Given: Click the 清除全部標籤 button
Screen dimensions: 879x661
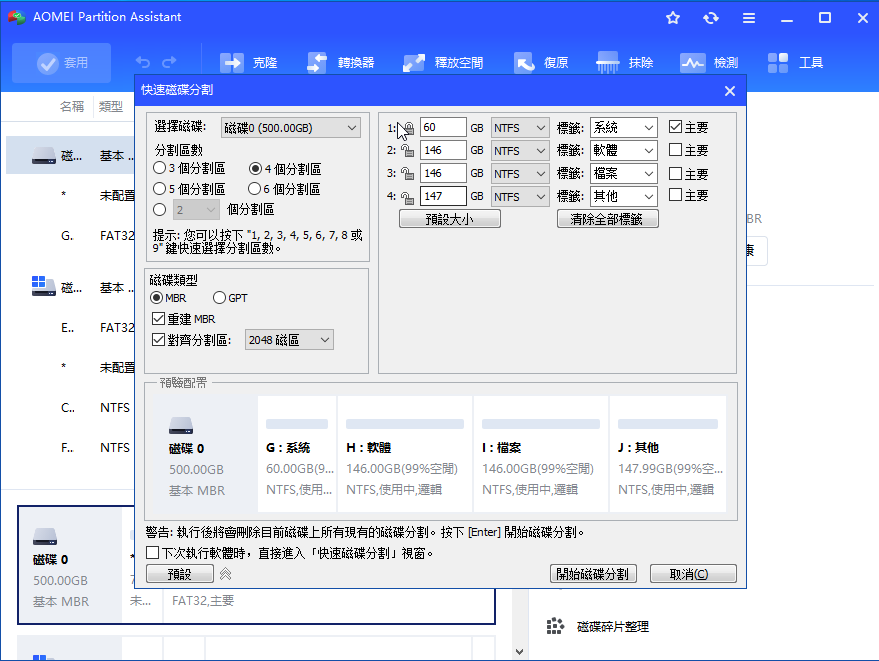Looking at the screenshot, I should click(607, 219).
